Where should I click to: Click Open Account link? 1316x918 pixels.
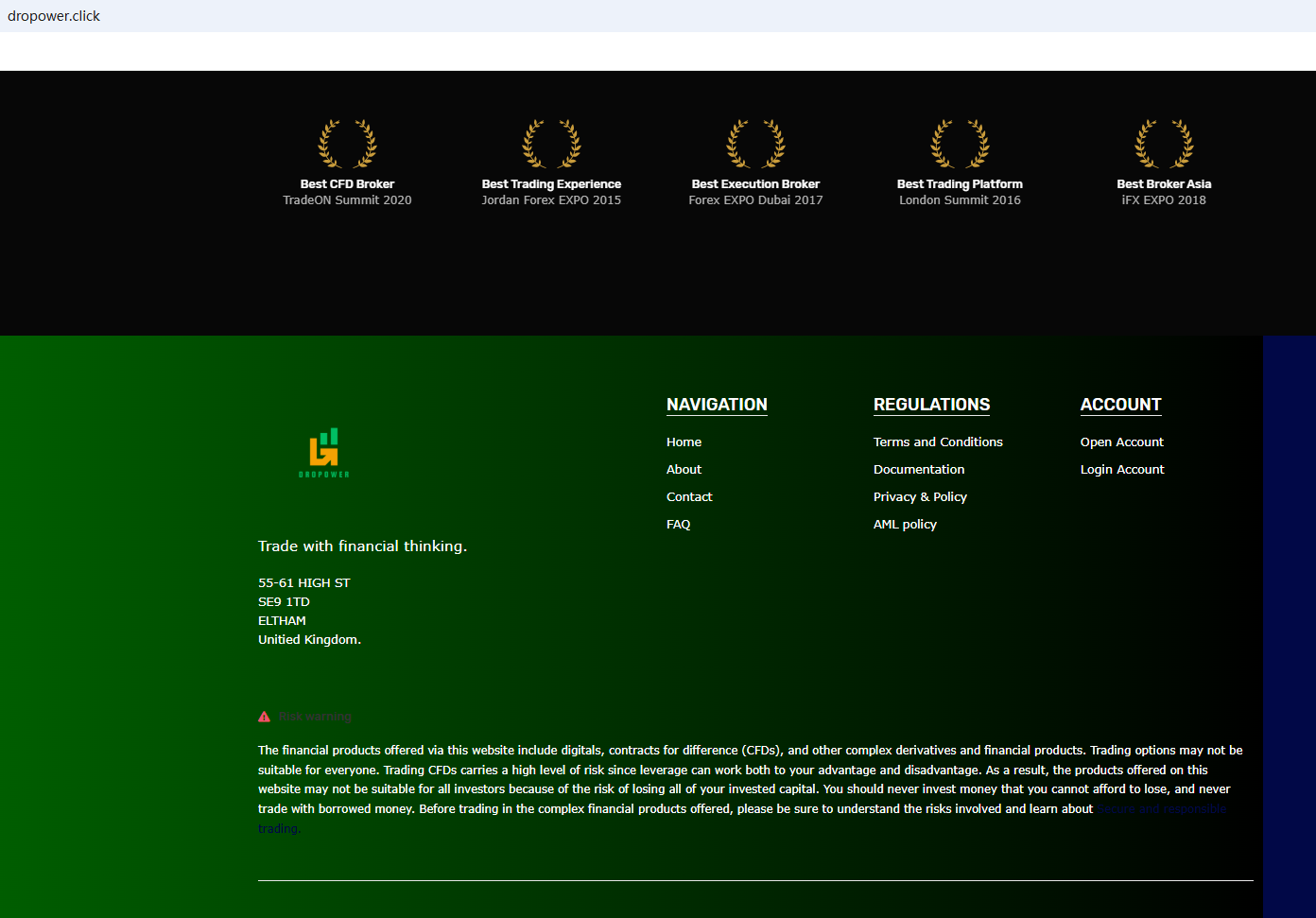[x=1121, y=442]
